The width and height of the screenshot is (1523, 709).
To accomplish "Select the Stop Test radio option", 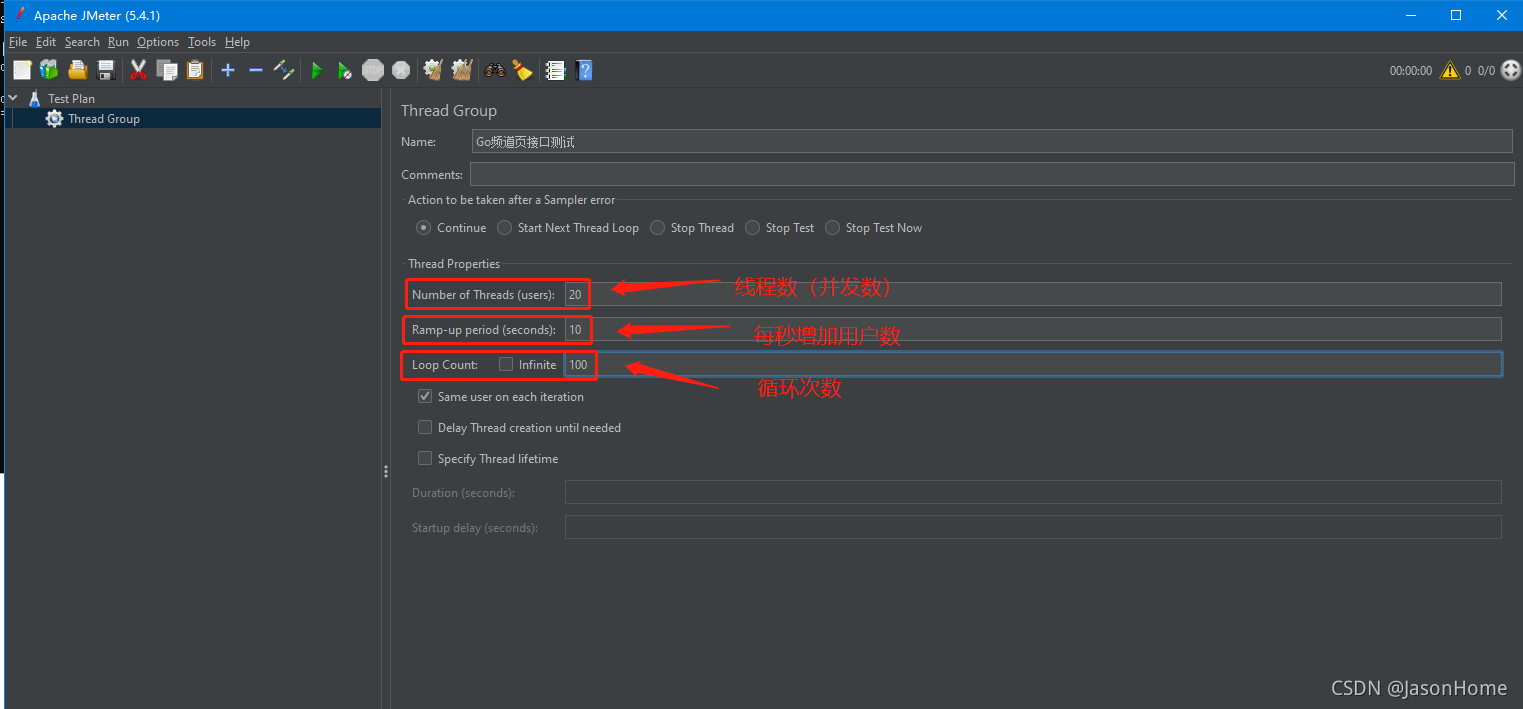I will pos(752,228).
